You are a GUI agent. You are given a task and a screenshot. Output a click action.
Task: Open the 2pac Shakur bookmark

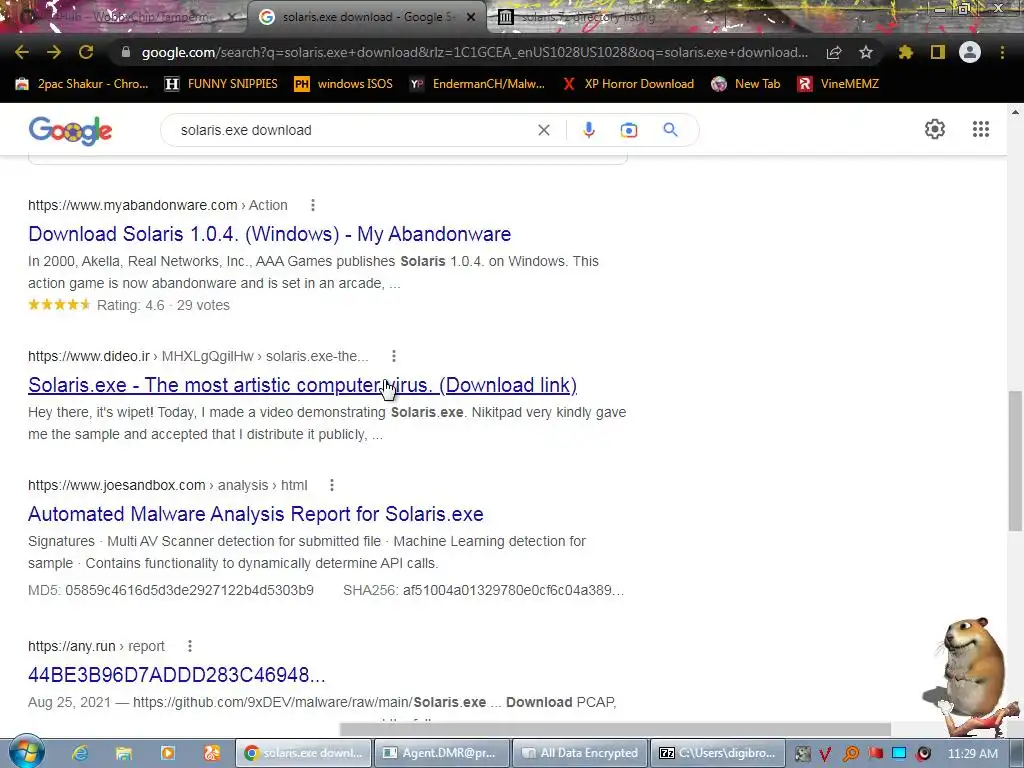pyautogui.click(x=82, y=84)
